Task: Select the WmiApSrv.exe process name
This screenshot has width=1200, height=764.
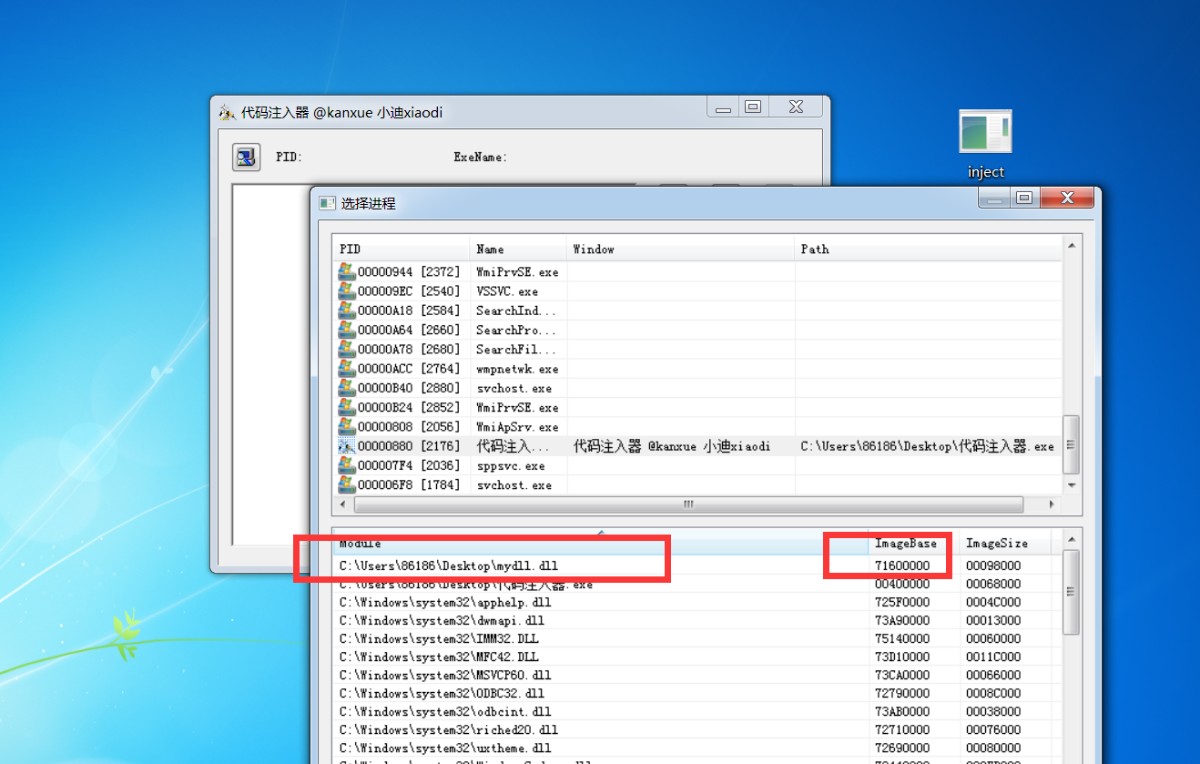Action: pyautogui.click(x=517, y=427)
